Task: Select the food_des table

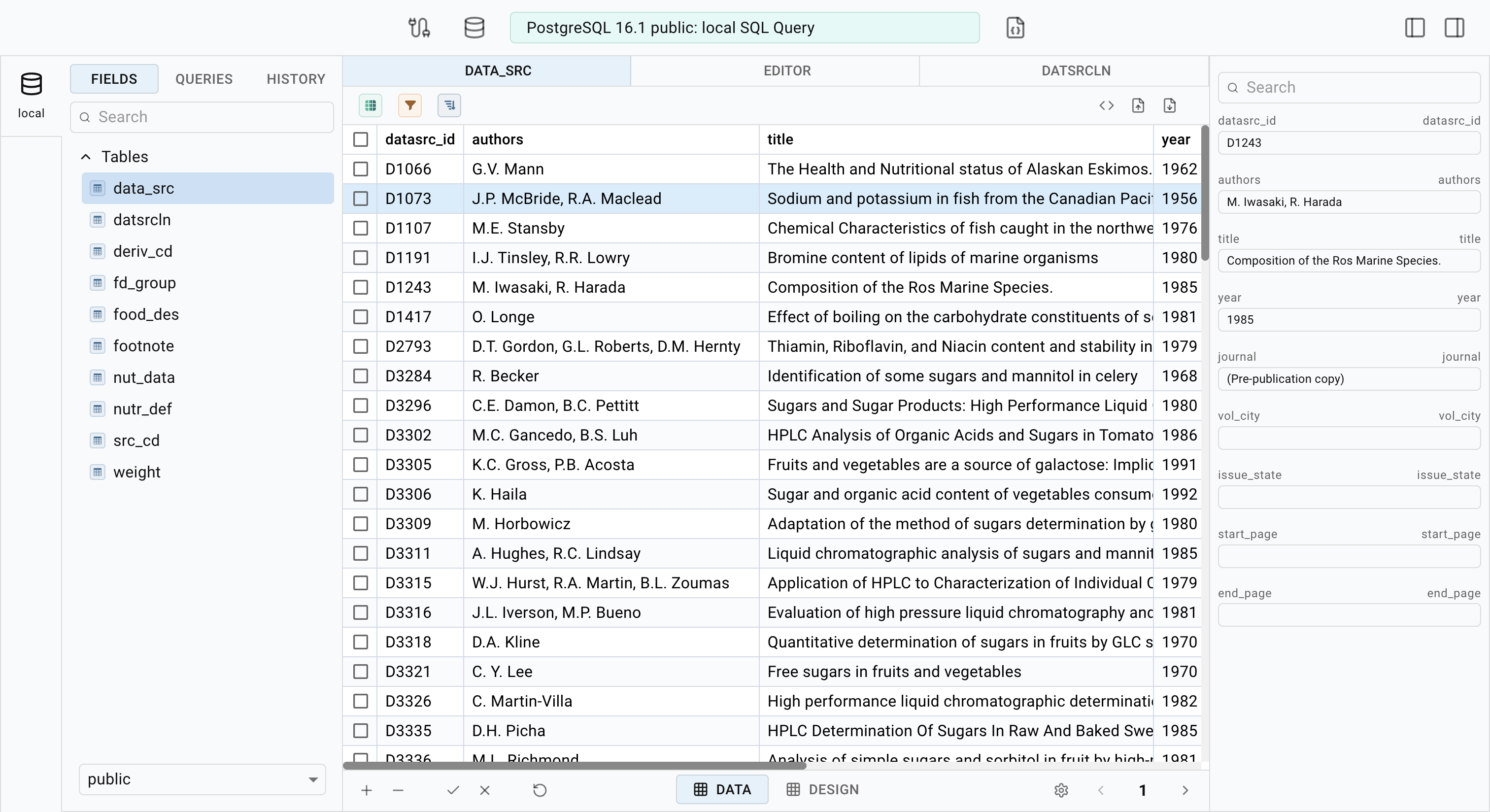Action: pyautogui.click(x=146, y=315)
